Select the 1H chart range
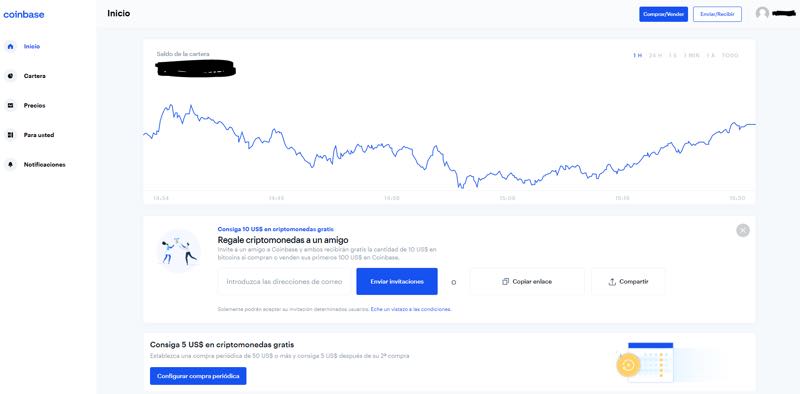The height and width of the screenshot is (394, 800). tap(637, 56)
